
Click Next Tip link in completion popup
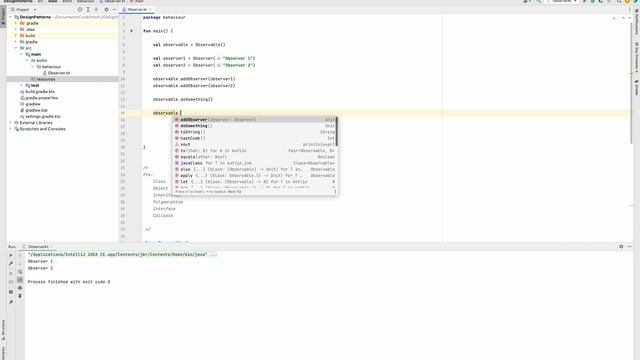(234, 191)
